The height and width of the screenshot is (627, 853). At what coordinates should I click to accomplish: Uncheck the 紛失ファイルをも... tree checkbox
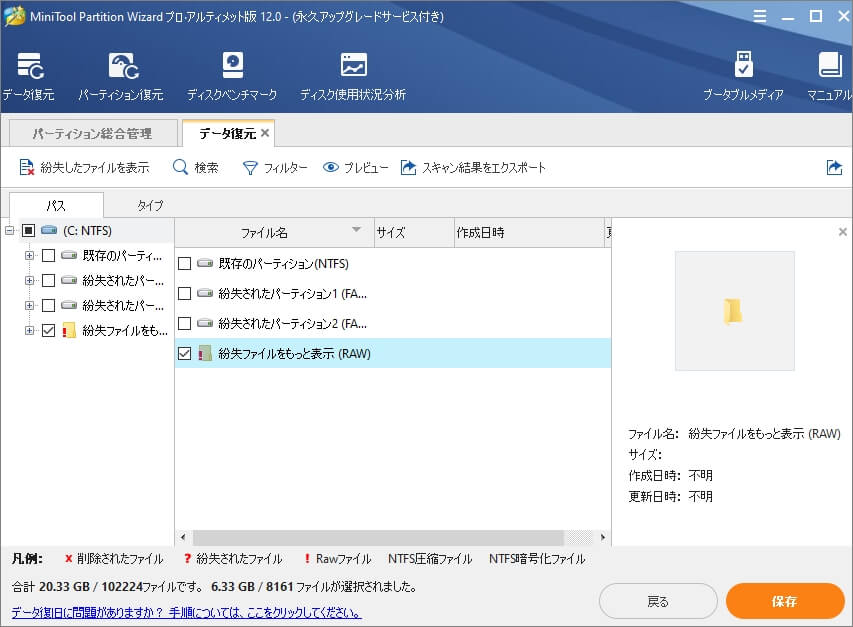(48, 330)
